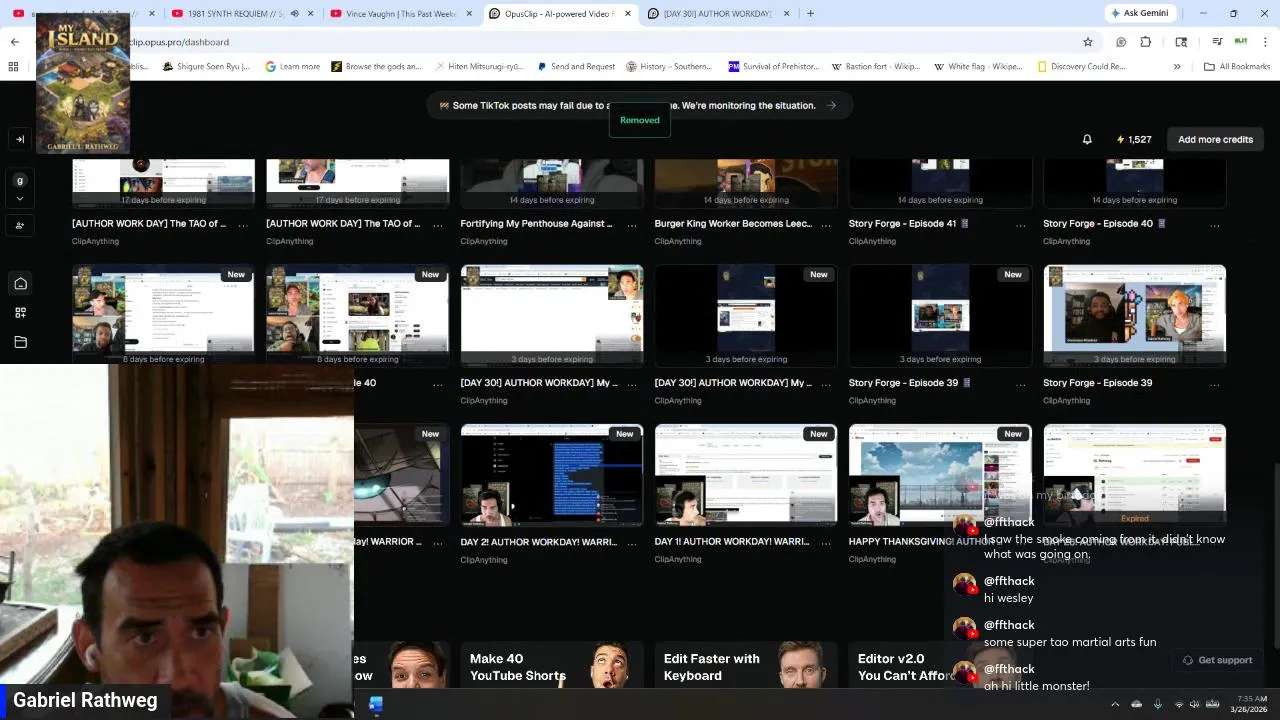Image resolution: width=1280 pixels, height=720 pixels.
Task: Open the Shigure Soen Ryu bookmark
Action: click(205, 66)
